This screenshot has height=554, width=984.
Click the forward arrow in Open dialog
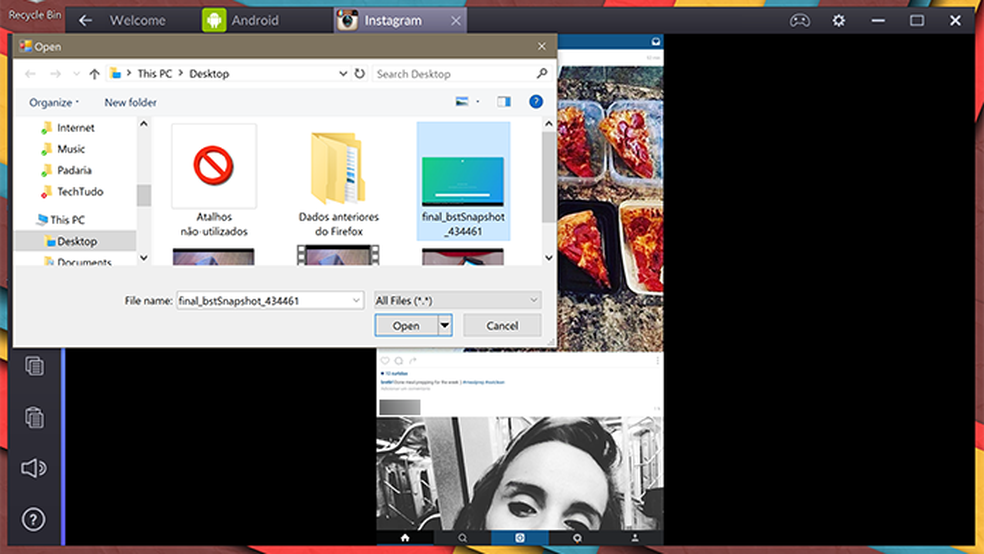click(x=55, y=74)
